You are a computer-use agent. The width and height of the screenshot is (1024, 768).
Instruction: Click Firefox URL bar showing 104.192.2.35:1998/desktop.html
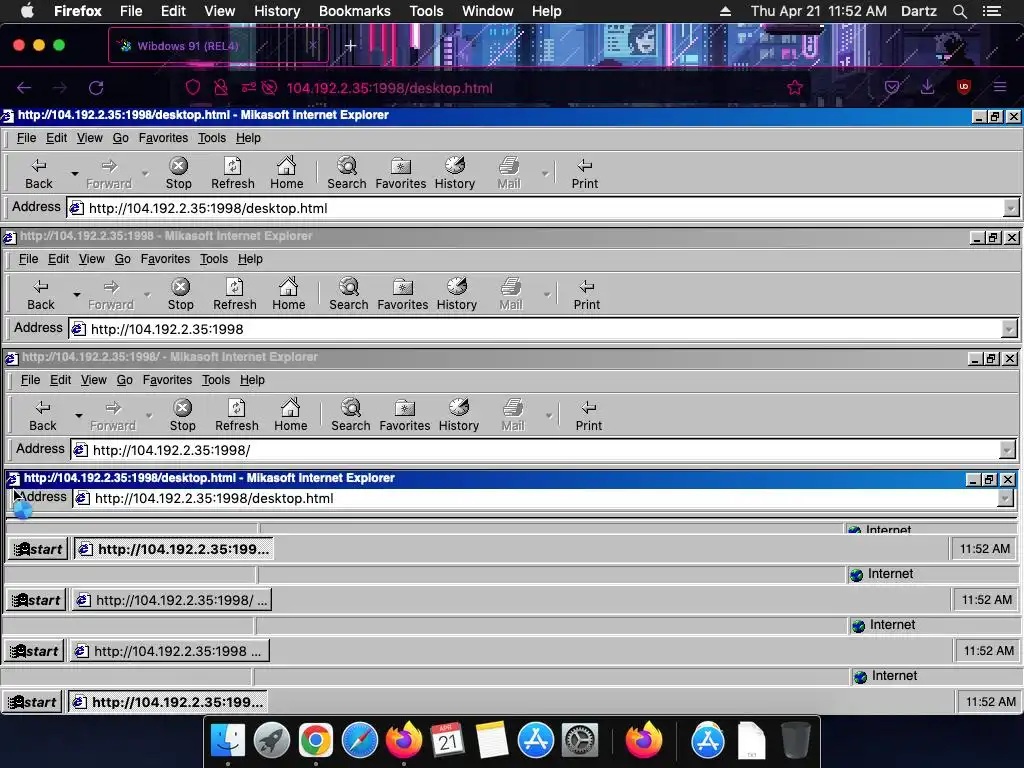pos(389,88)
